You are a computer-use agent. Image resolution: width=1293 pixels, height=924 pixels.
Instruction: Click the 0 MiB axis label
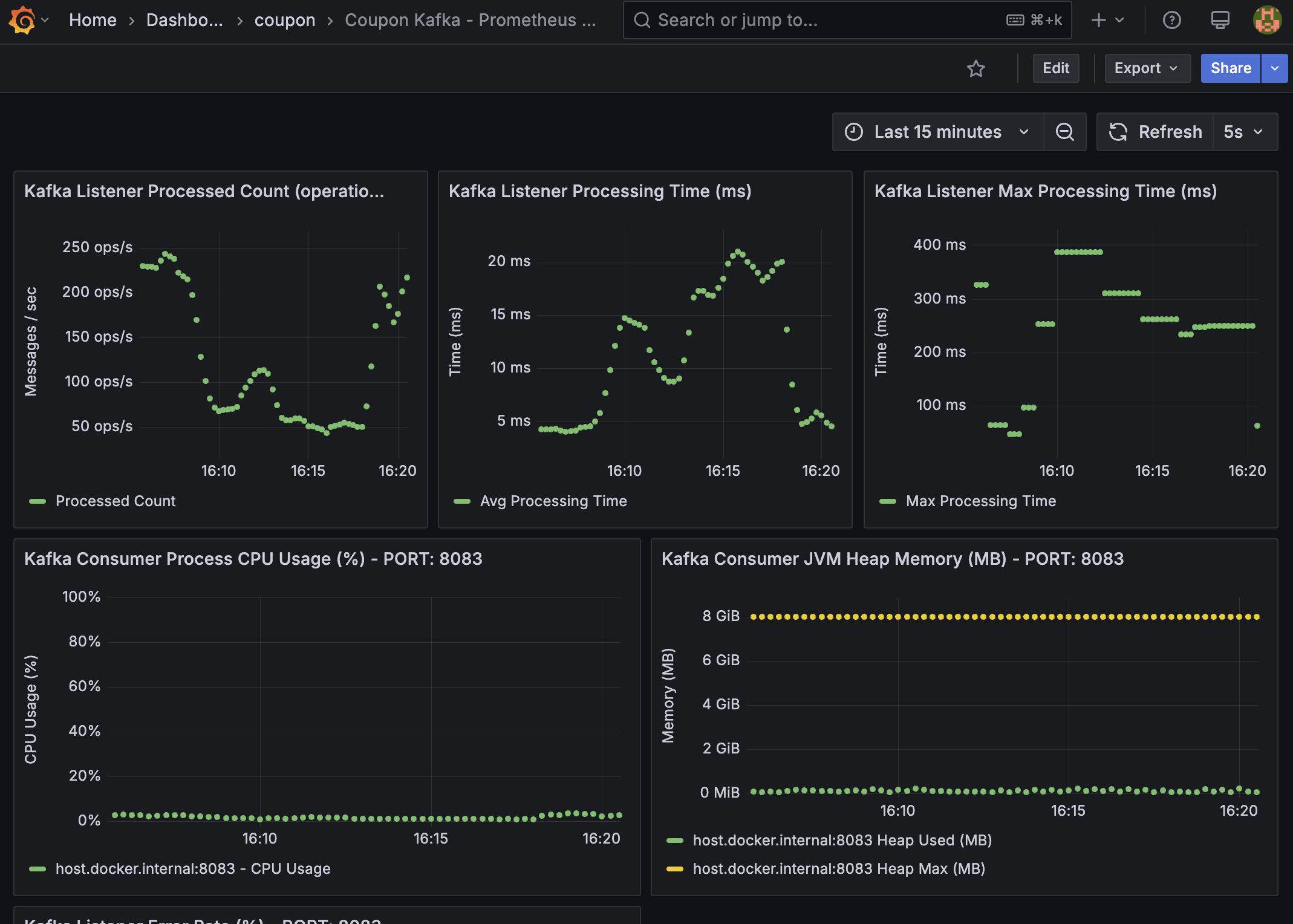[720, 792]
